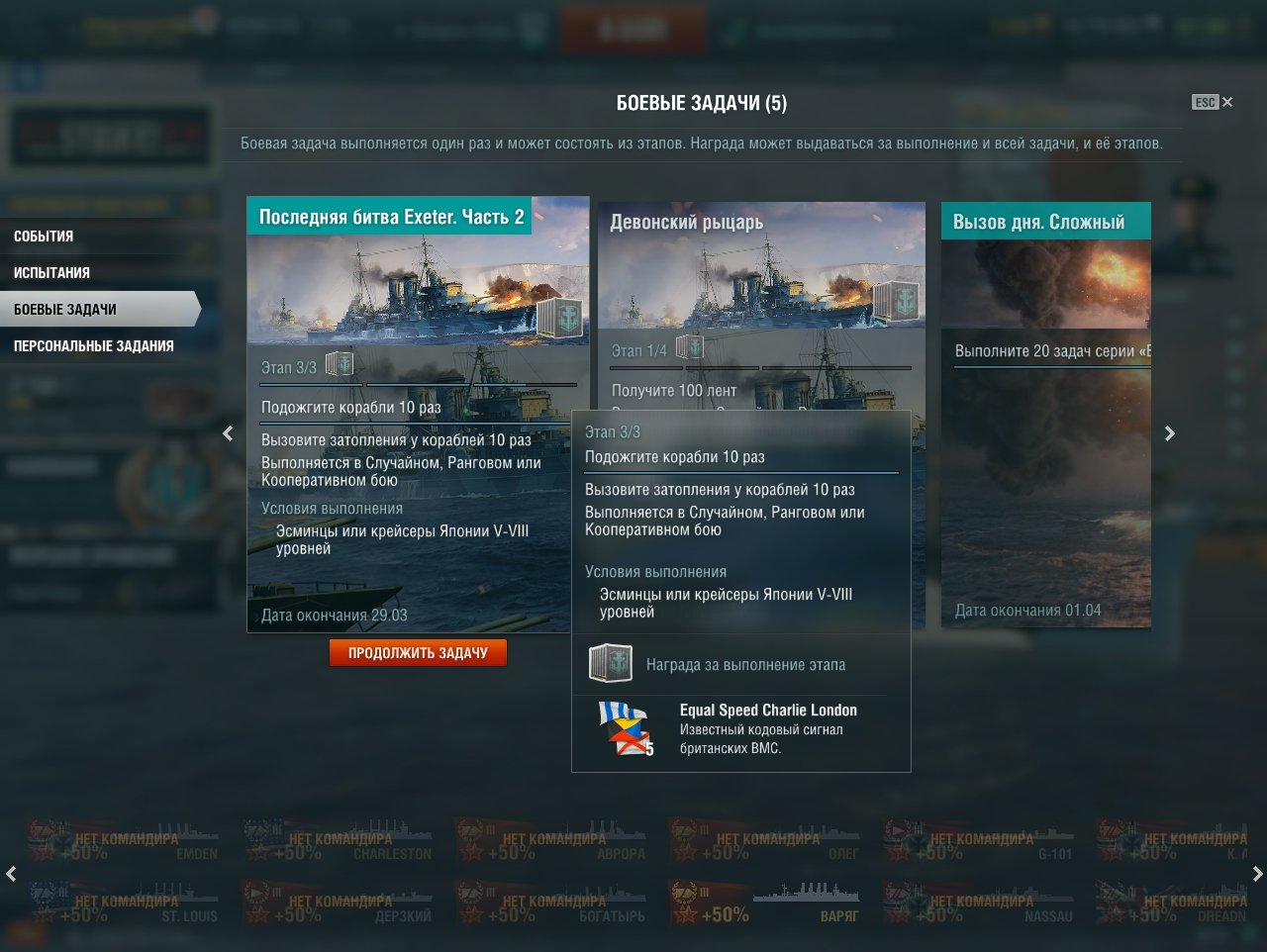Show next combat missions with right arrow
Viewport: 1267px width, 952px height.
click(x=1170, y=433)
